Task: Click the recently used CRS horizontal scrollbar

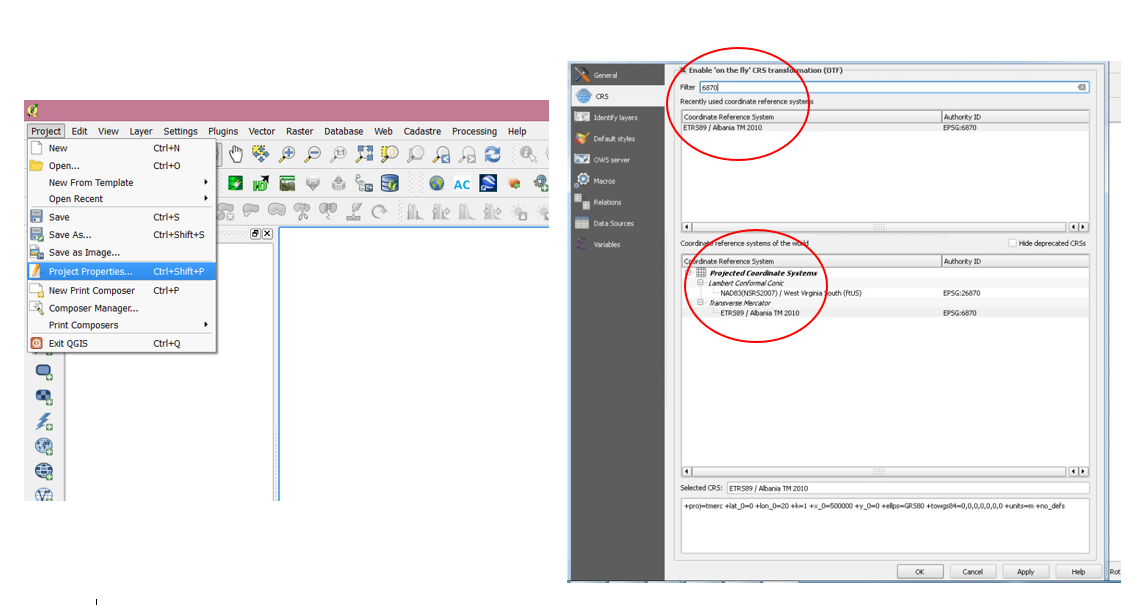Action: tap(885, 227)
